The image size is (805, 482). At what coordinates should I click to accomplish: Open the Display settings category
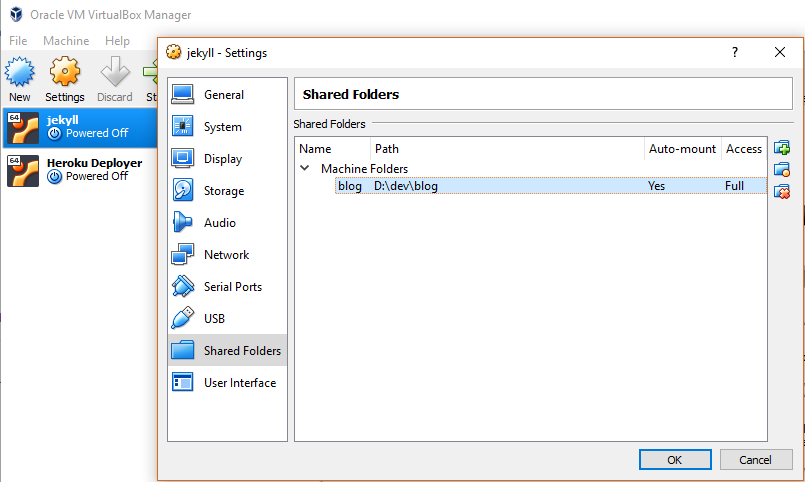coord(227,159)
